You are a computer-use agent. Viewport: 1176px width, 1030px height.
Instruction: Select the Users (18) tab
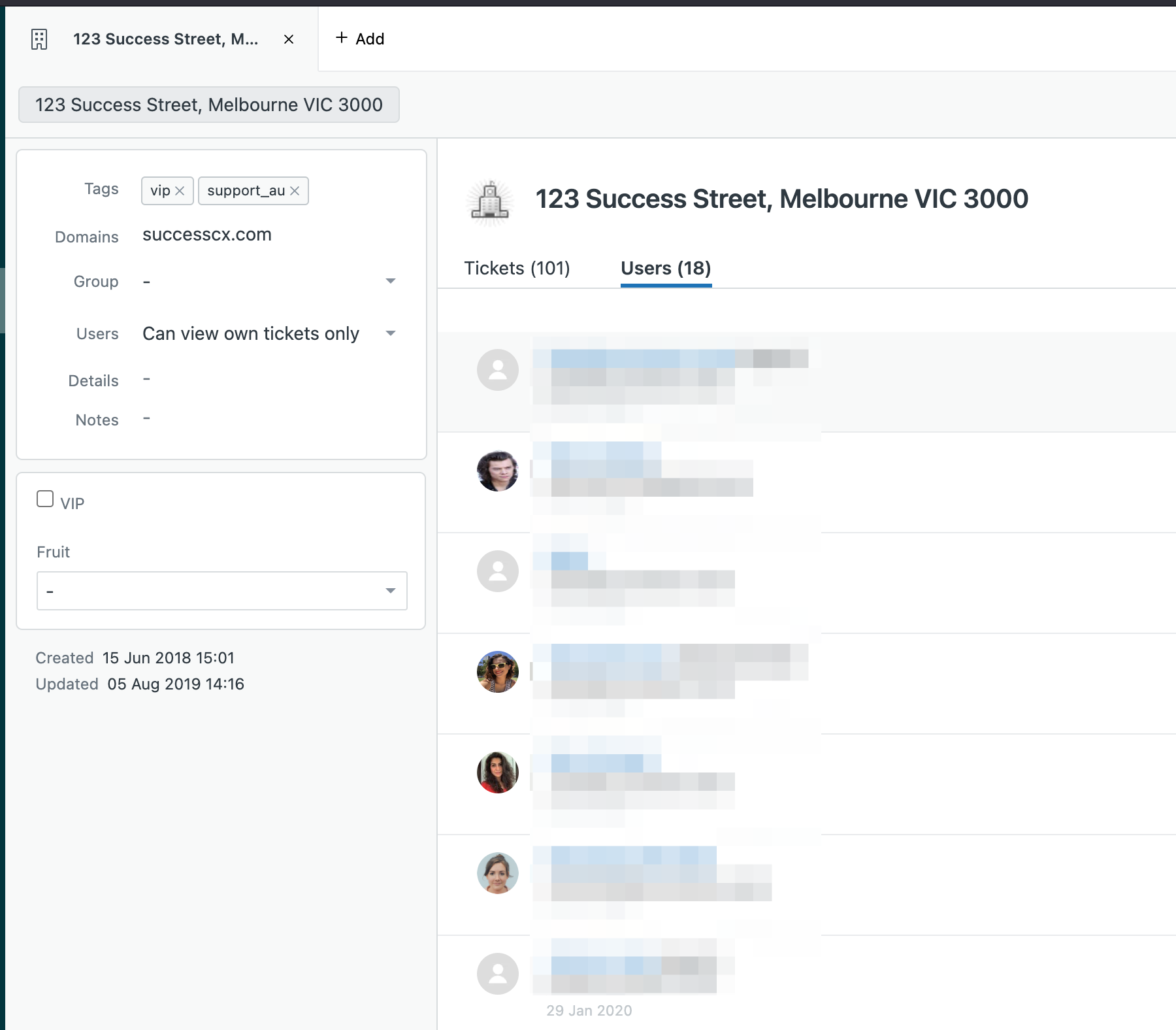[x=666, y=268]
